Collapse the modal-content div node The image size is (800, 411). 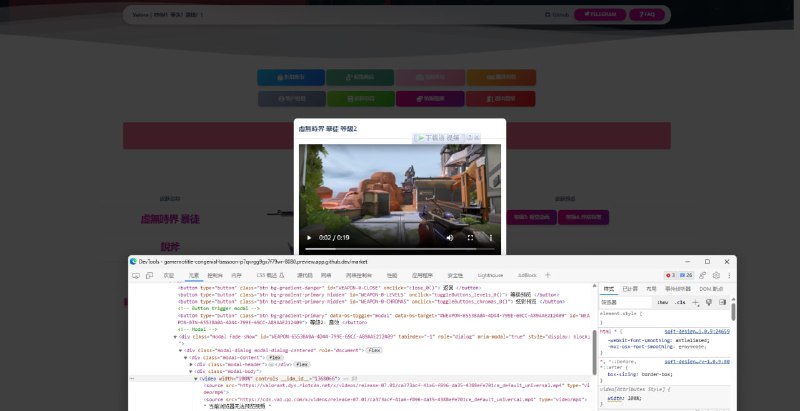tap(186, 357)
